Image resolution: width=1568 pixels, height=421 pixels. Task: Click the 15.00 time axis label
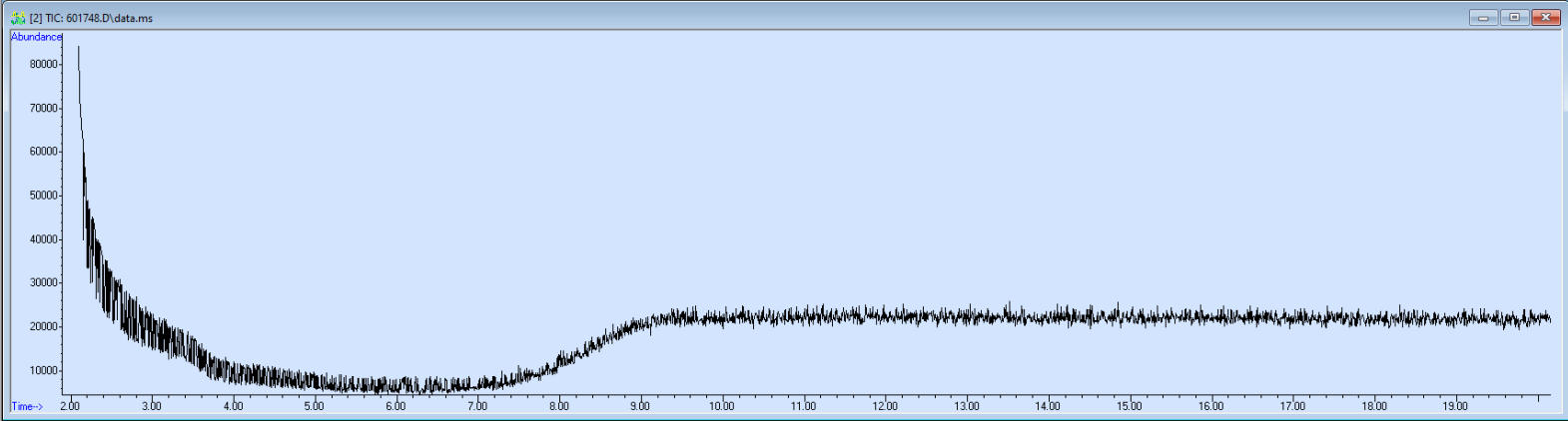pyautogui.click(x=1129, y=406)
